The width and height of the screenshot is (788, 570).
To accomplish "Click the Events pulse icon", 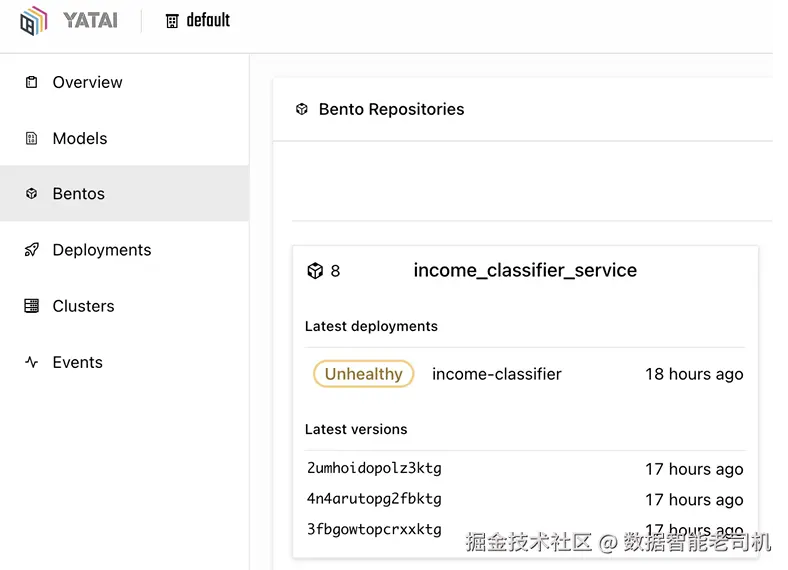I will click(x=31, y=362).
